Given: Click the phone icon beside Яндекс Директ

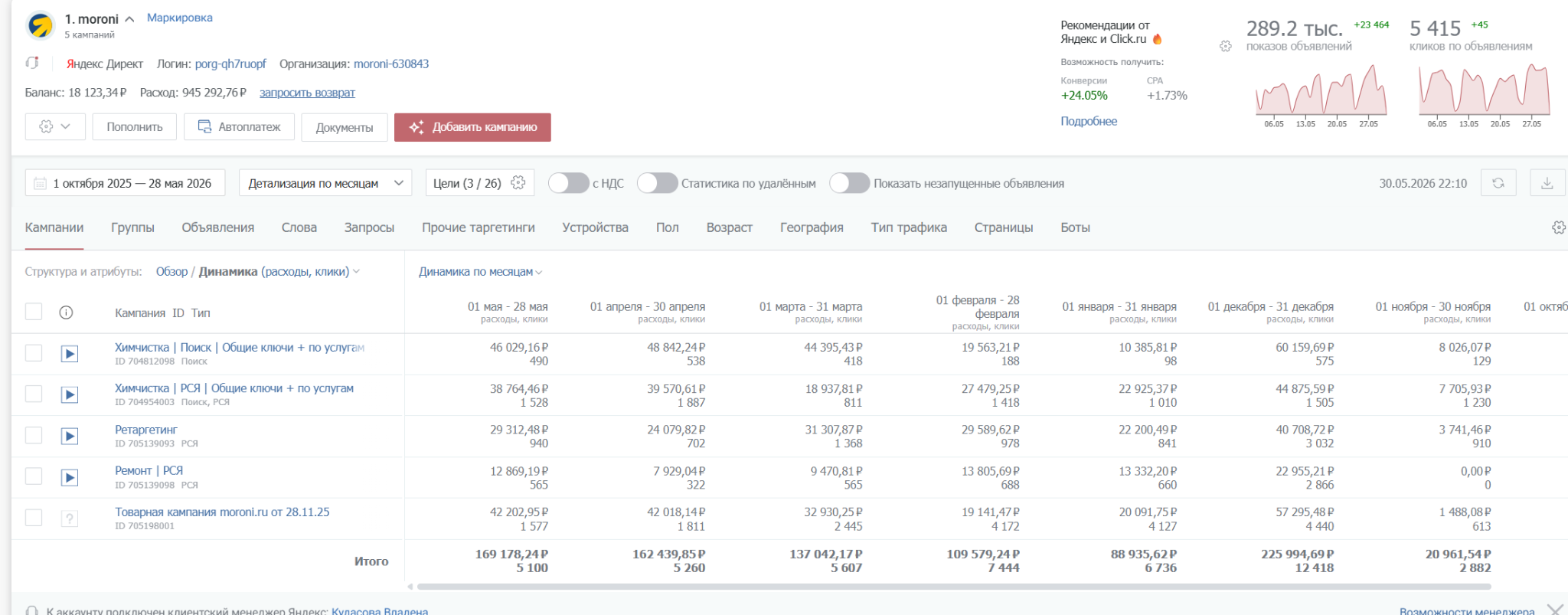Looking at the screenshot, I should [32, 63].
